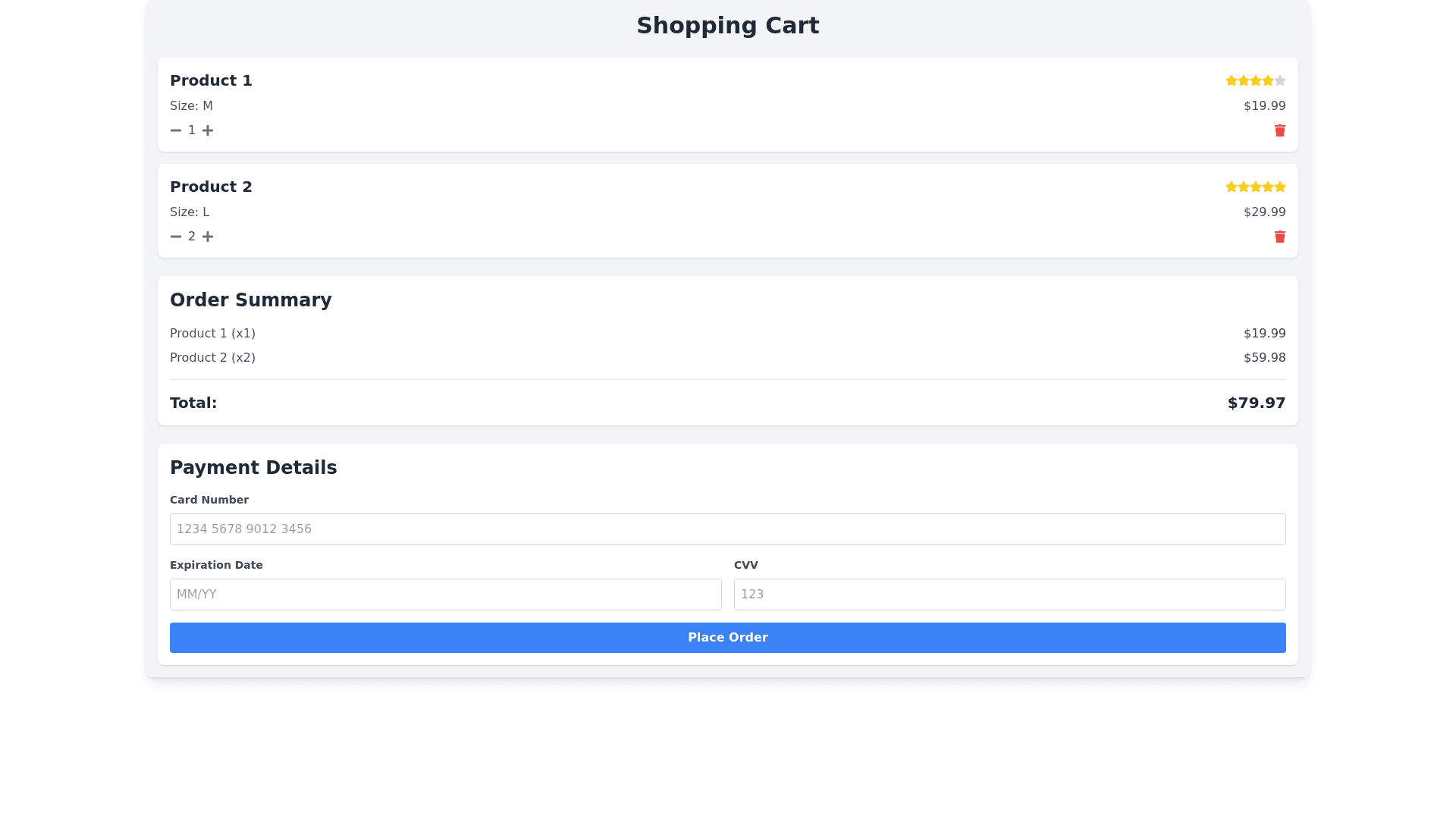This screenshot has width=1456, height=819.
Task: Remove Product 1 using trash icon
Action: tap(1280, 130)
